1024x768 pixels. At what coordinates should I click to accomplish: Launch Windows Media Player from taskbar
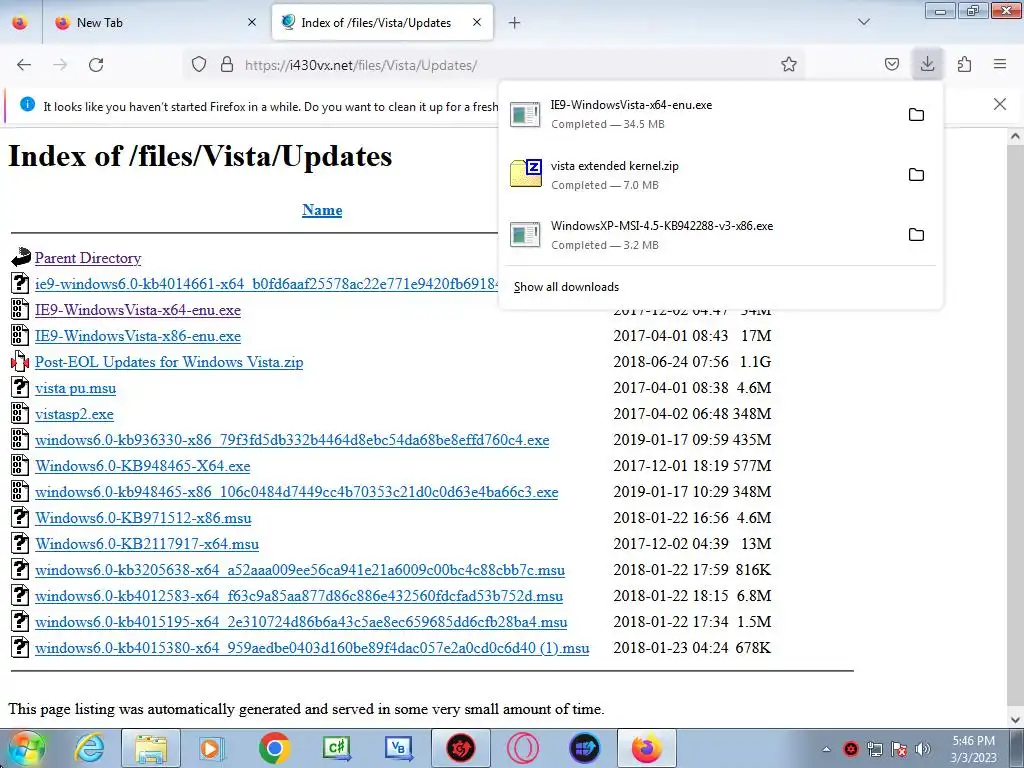212,748
